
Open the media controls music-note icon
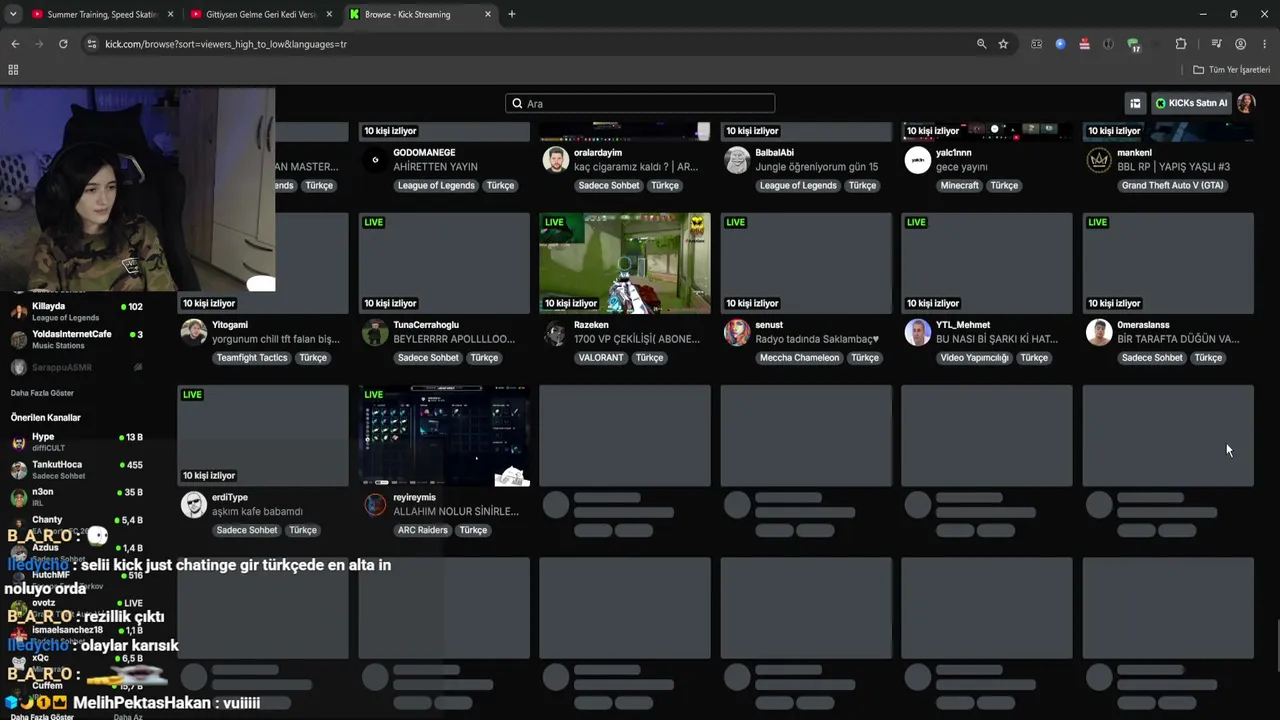1216,44
